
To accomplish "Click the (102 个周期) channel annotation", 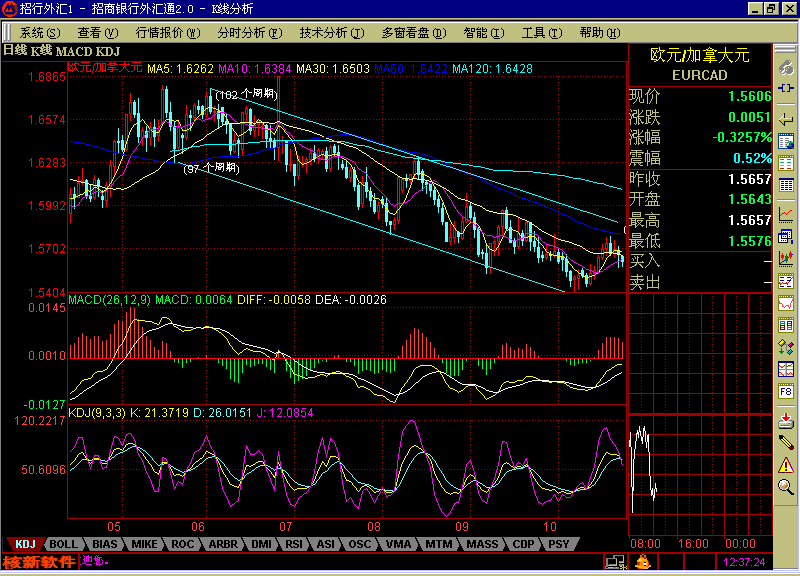I will click(246, 94).
